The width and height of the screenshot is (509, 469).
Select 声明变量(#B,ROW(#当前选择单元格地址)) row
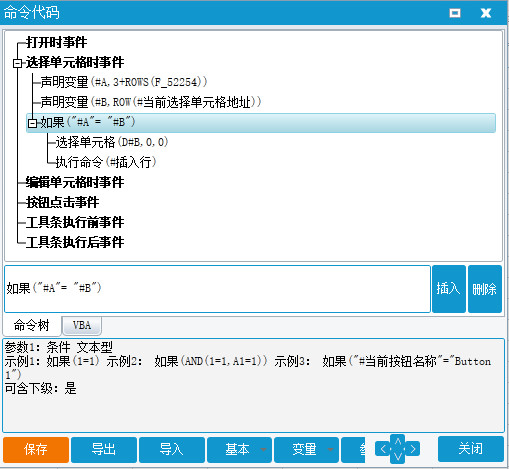pyautogui.click(x=151, y=102)
